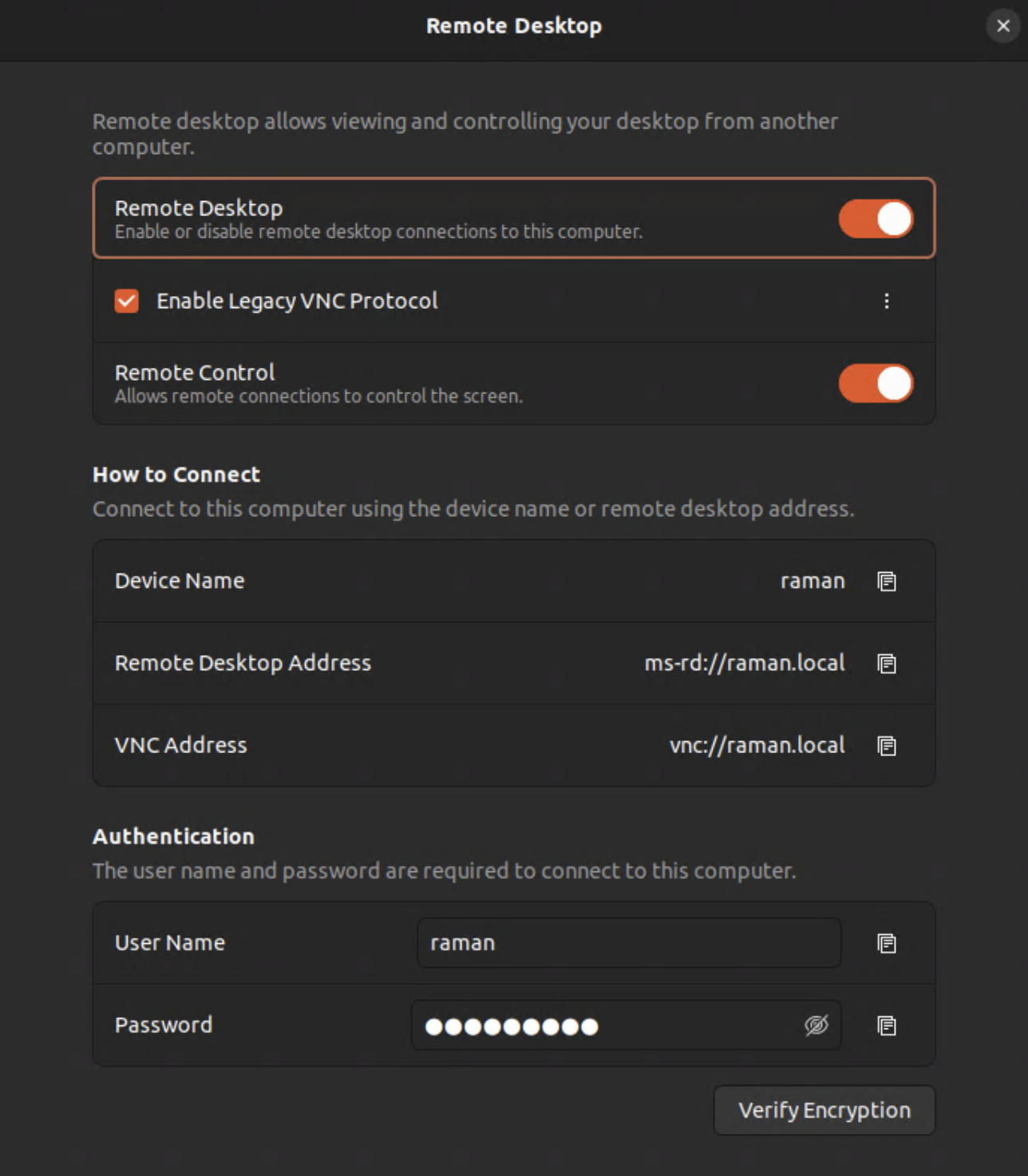Copy the user name
1028x1176 pixels.
[x=886, y=942]
